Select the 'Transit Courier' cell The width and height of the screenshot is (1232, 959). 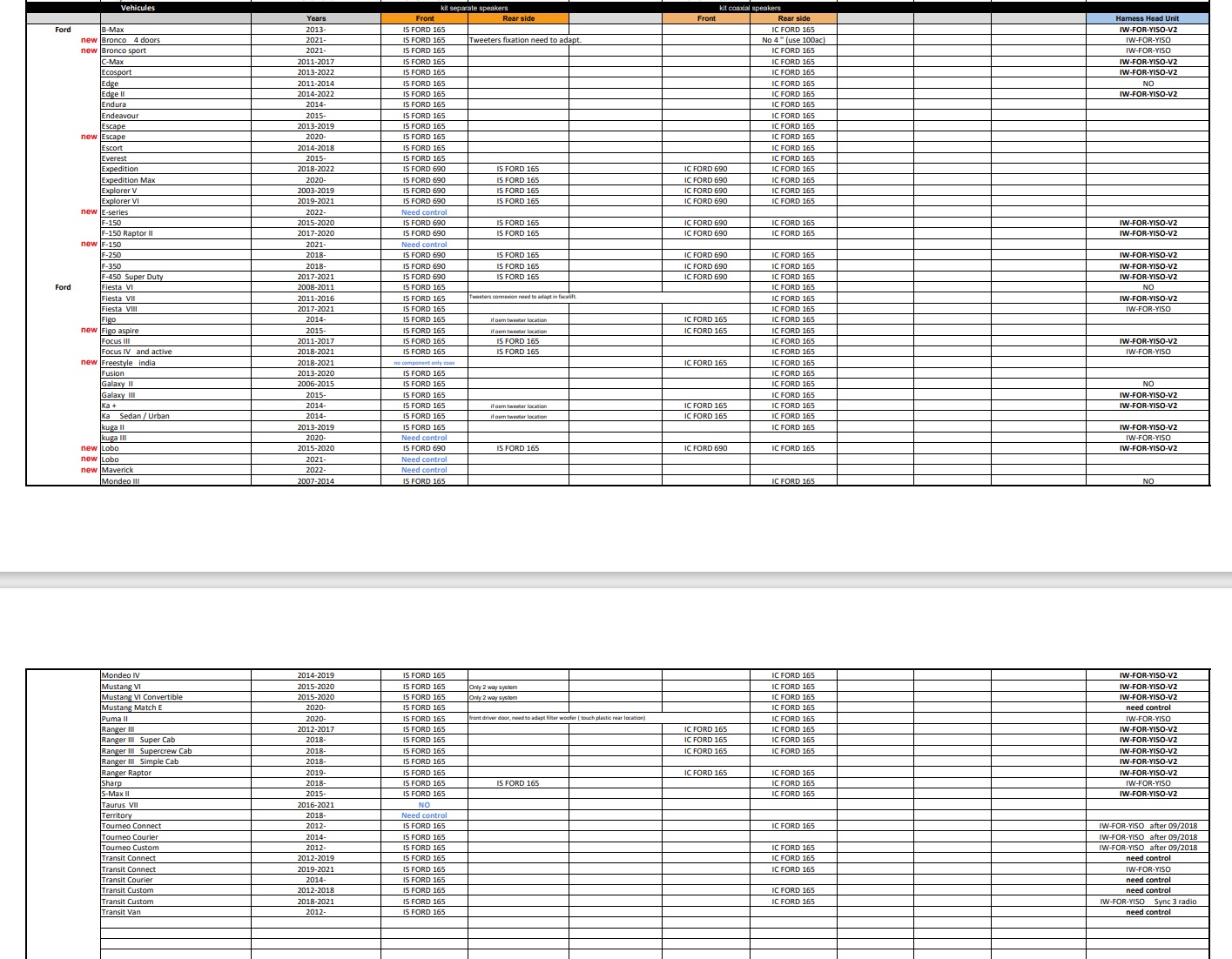pyautogui.click(x=176, y=880)
